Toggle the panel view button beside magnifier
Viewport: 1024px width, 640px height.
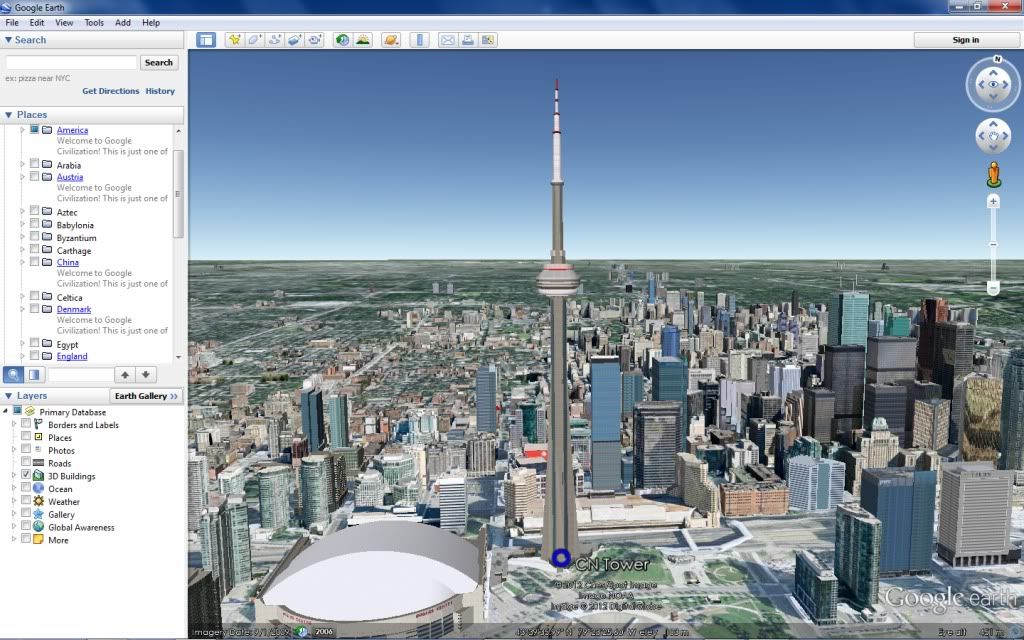(x=34, y=375)
